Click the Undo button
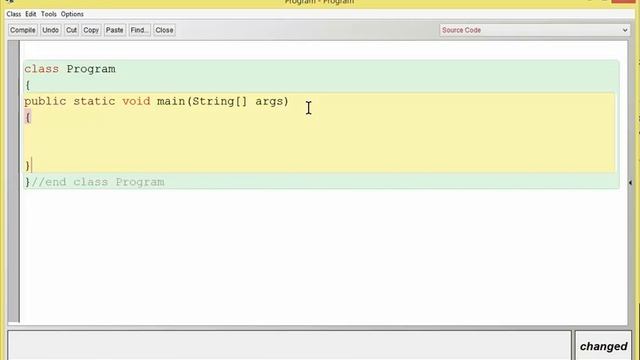 [51, 30]
